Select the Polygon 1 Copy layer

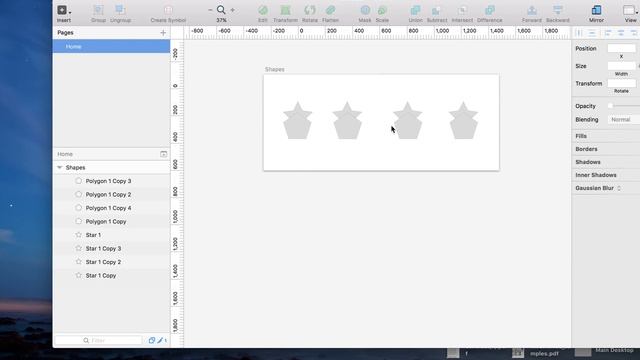[x=111, y=222]
